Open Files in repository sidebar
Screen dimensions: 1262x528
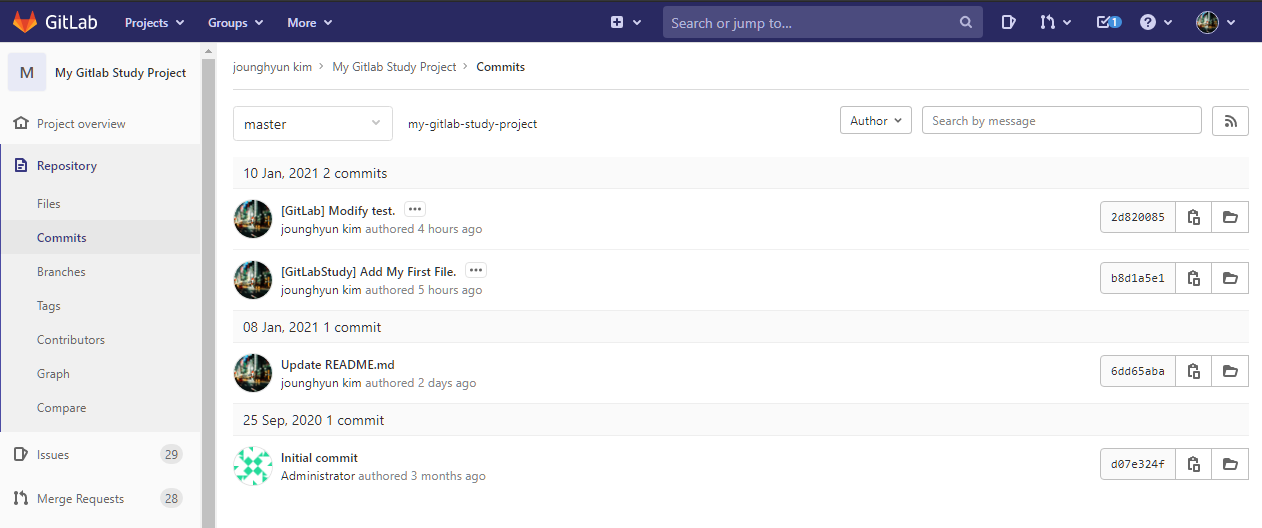point(49,203)
